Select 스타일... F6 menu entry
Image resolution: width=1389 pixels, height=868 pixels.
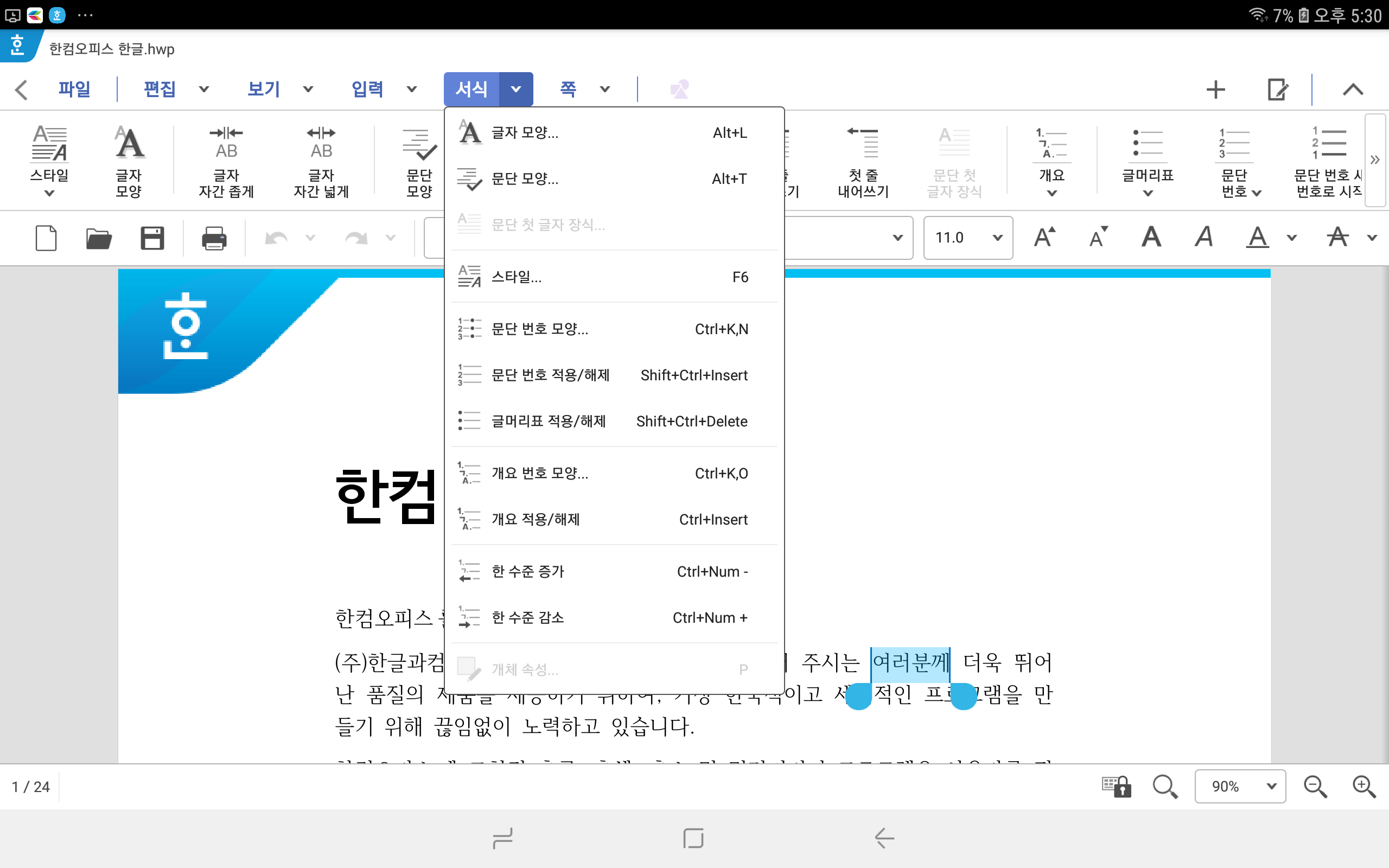(614, 277)
